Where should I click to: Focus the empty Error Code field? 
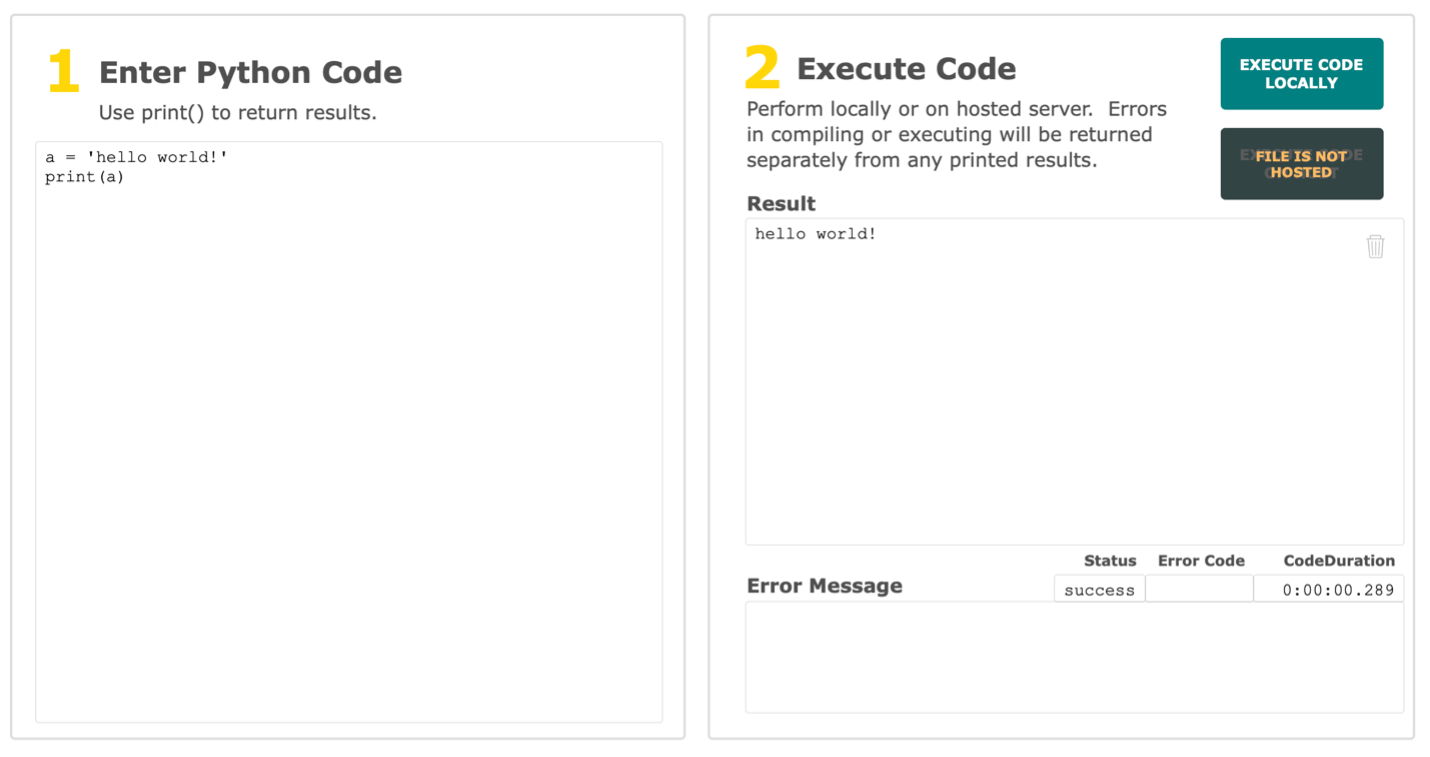coord(1199,590)
